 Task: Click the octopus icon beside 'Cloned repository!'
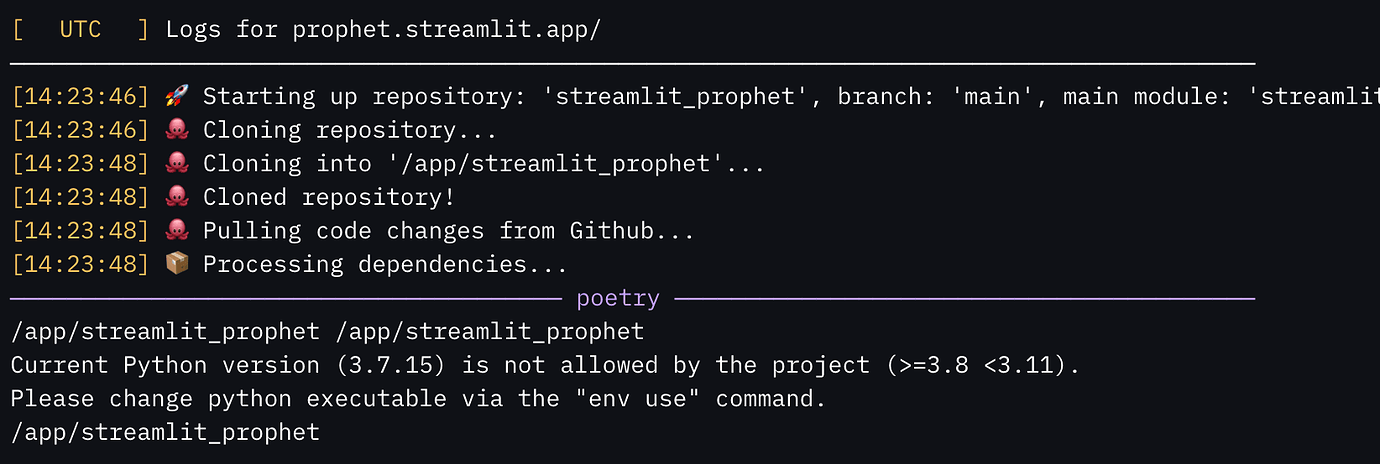click(x=176, y=197)
